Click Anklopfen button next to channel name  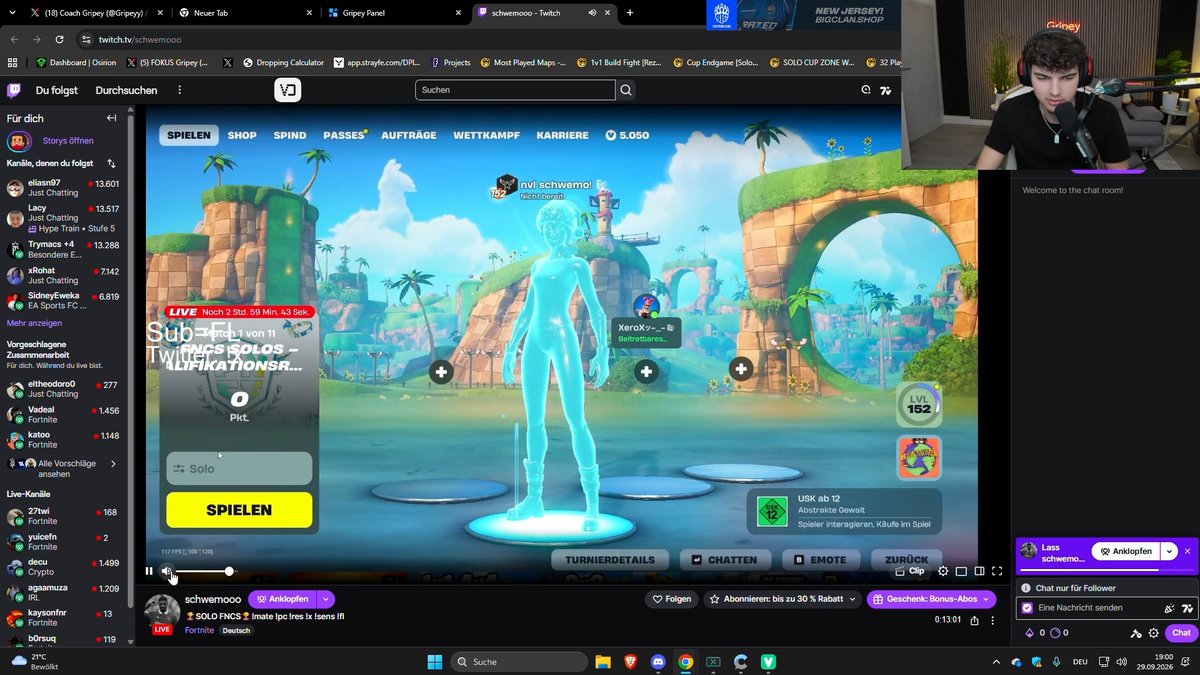282,599
